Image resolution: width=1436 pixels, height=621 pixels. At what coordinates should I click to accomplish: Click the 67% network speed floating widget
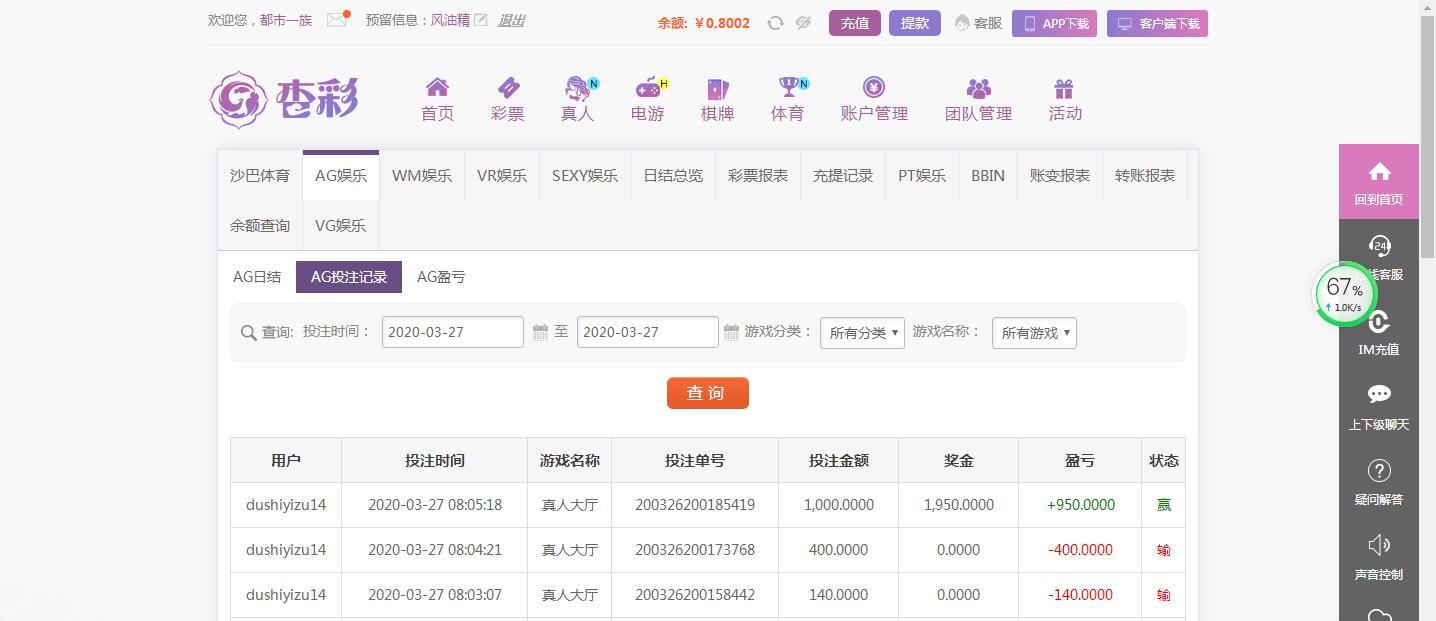[x=1345, y=294]
